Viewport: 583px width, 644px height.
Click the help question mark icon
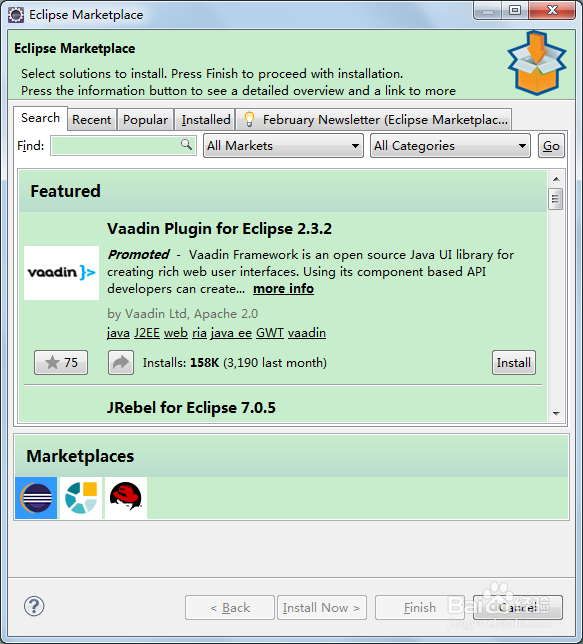[x=34, y=606]
